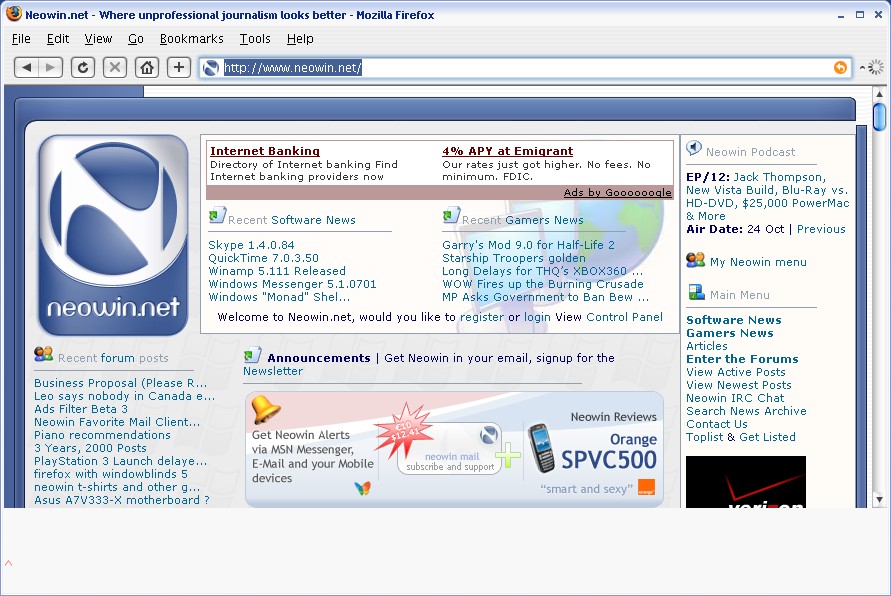Open the Bookmarks menu
The height and width of the screenshot is (596, 891).
click(191, 39)
